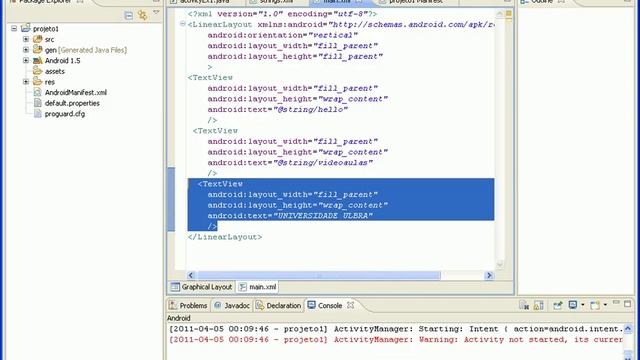Viewport: 640px width, 360px height.
Task: Click the UNIVERSIDADE ULBRA text attribute
Action: (x=290, y=216)
